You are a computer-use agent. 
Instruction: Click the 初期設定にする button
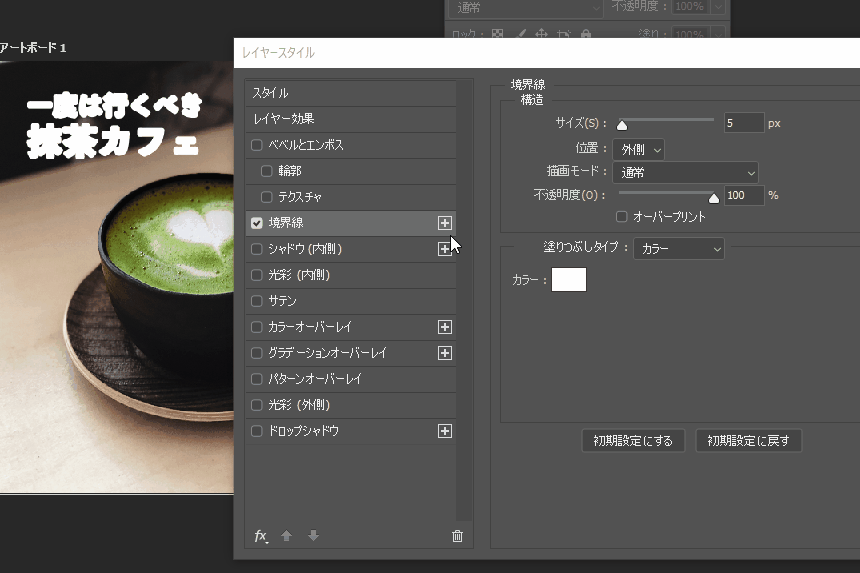click(x=633, y=441)
